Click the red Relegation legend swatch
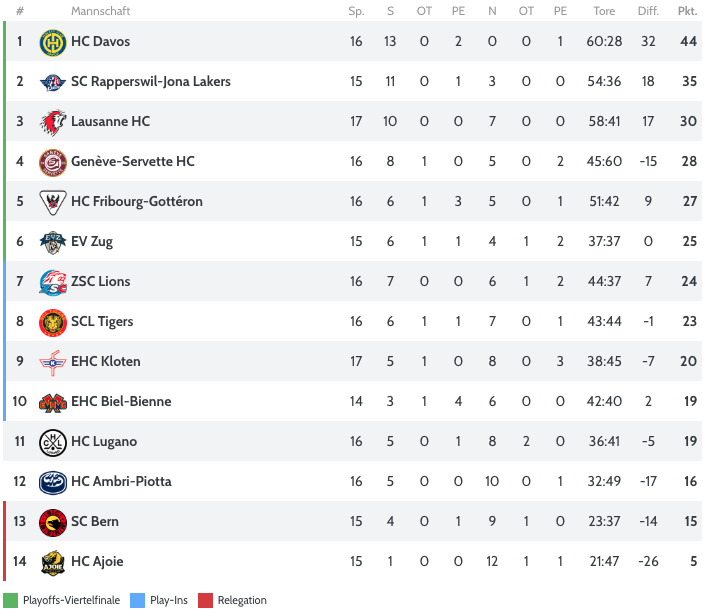The height and width of the screenshot is (613, 706). tap(205, 601)
